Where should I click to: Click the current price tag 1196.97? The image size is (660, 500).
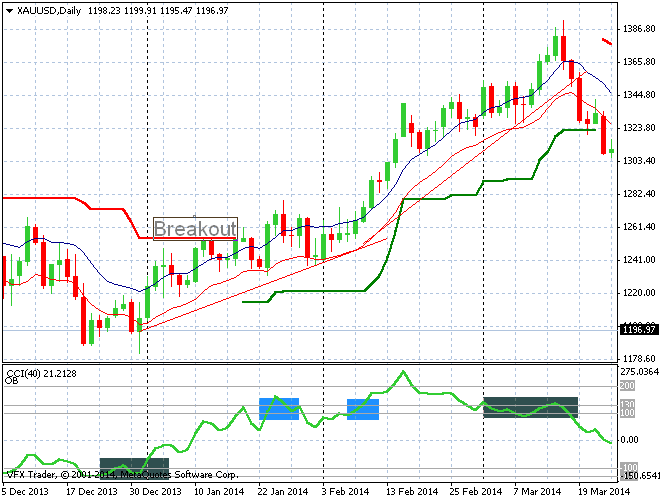pos(637,329)
